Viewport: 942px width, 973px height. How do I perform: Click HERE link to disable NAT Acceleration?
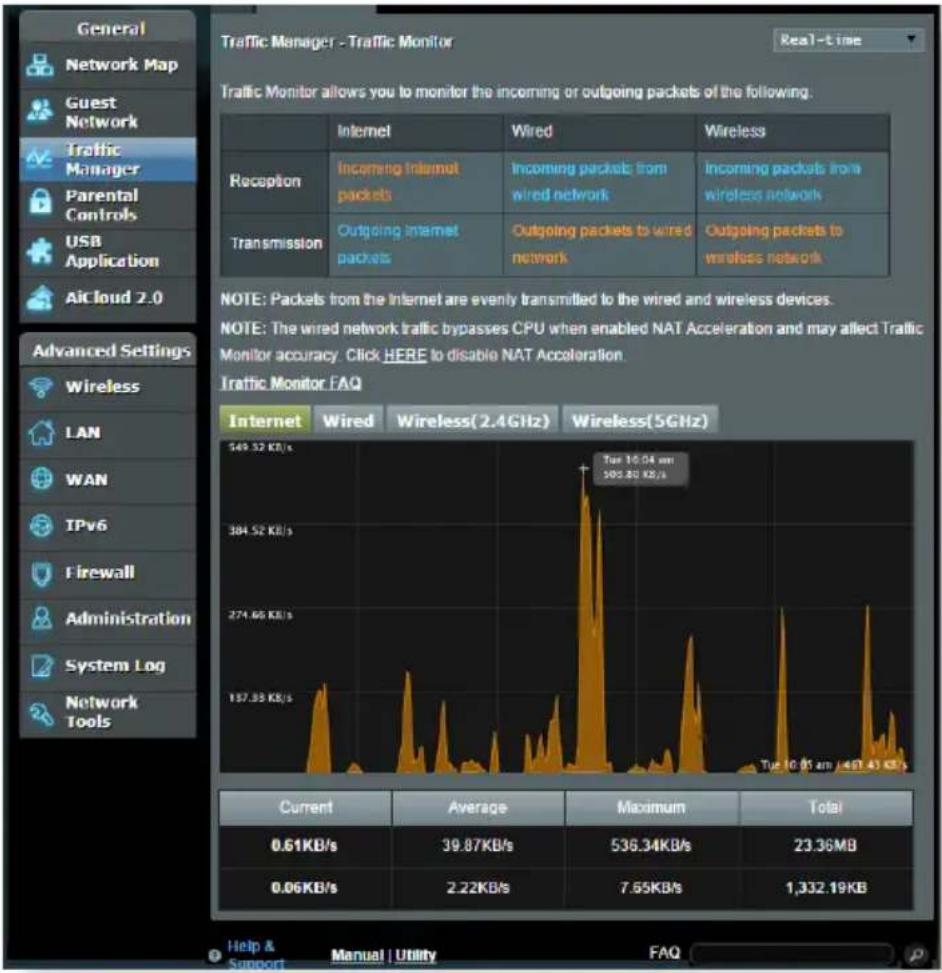point(405,356)
